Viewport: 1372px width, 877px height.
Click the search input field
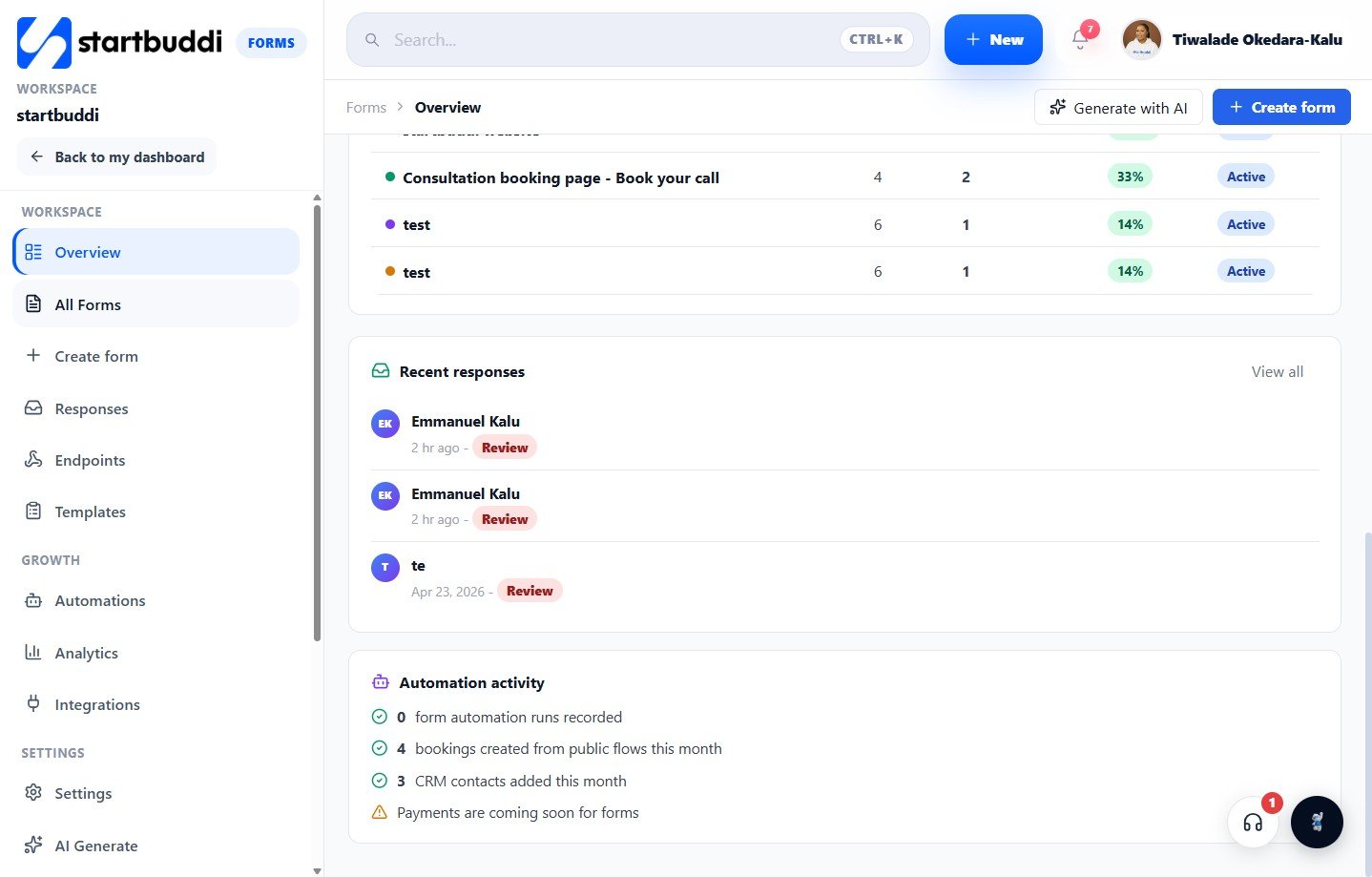coord(637,39)
